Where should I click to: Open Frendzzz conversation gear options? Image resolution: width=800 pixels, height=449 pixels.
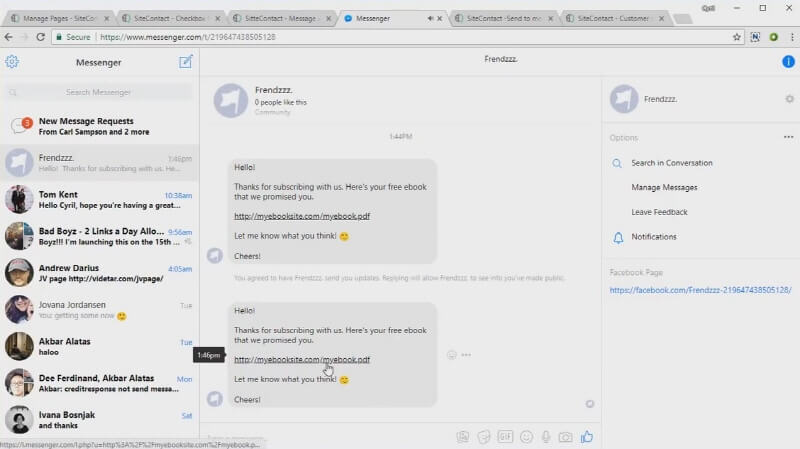click(x=789, y=99)
